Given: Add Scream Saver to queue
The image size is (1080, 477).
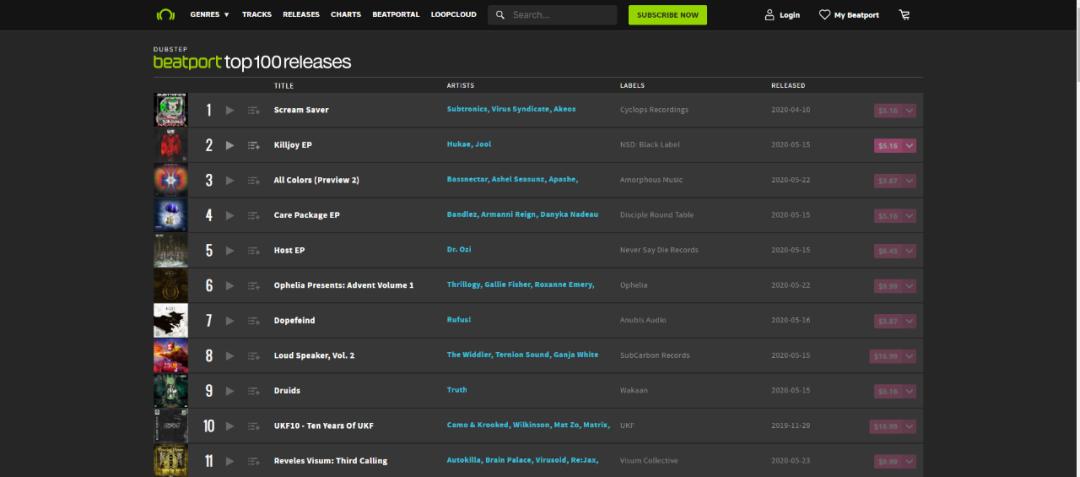Looking at the screenshot, I should [253, 110].
